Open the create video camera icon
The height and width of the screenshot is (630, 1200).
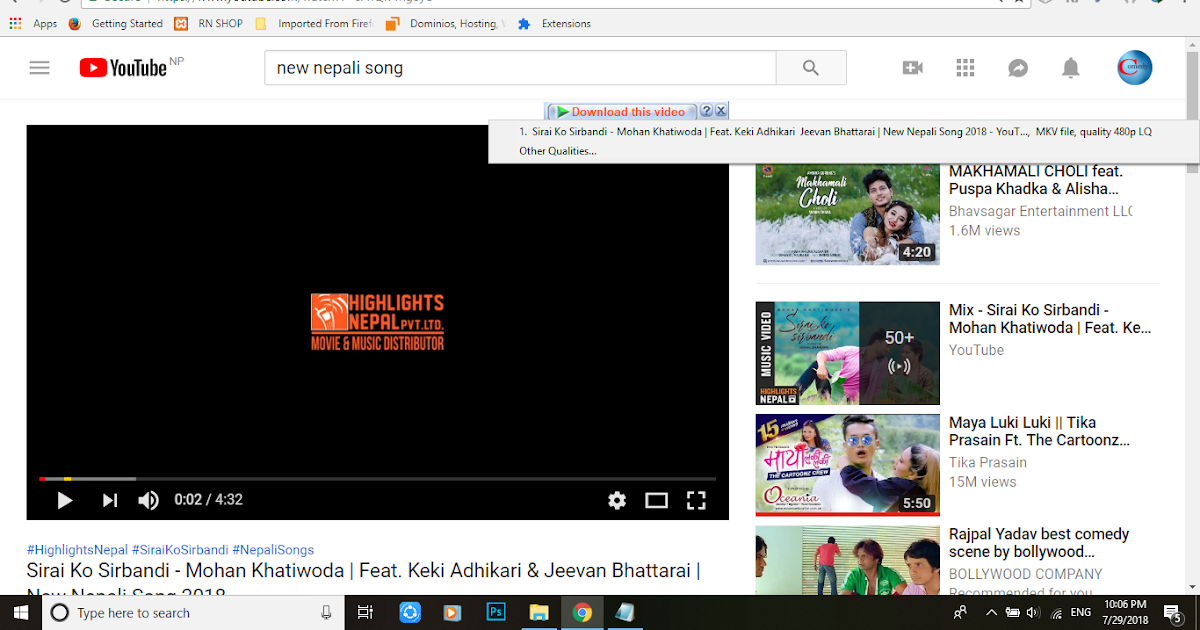[x=912, y=68]
